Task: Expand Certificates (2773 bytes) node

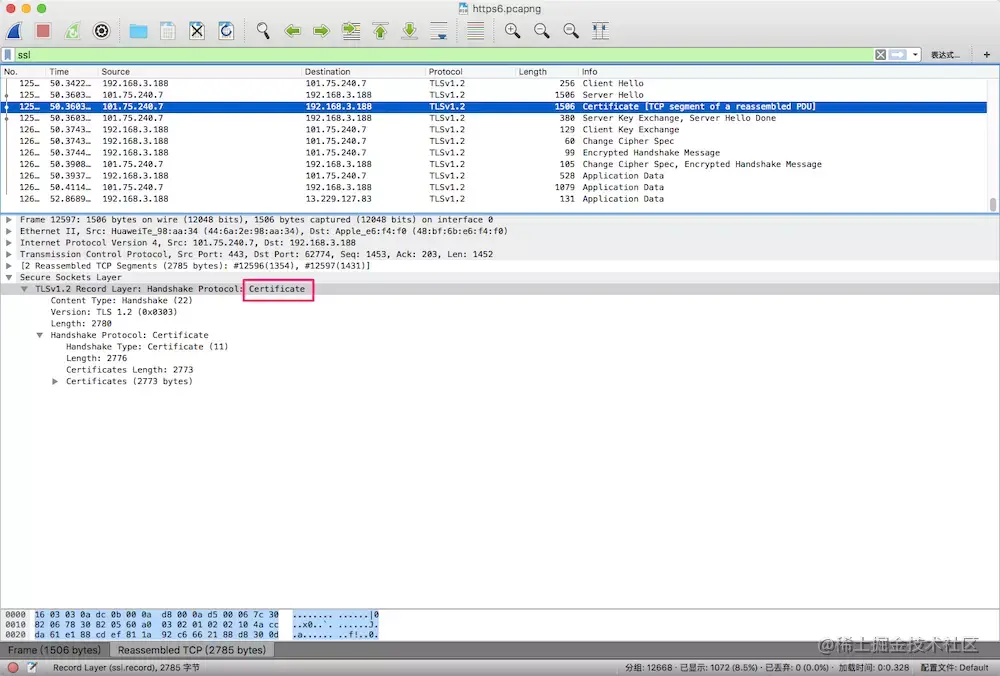Action: pos(55,381)
